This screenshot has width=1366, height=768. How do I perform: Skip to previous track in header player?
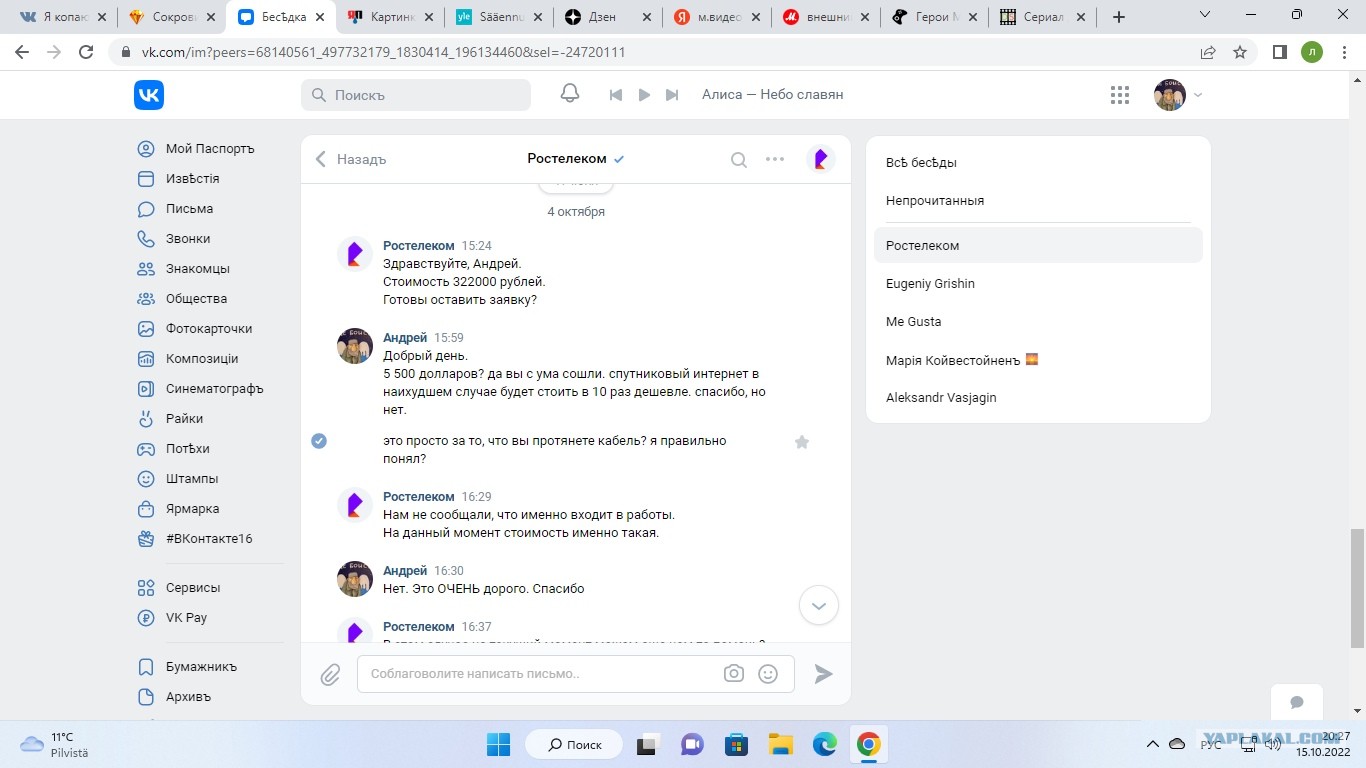tap(616, 95)
